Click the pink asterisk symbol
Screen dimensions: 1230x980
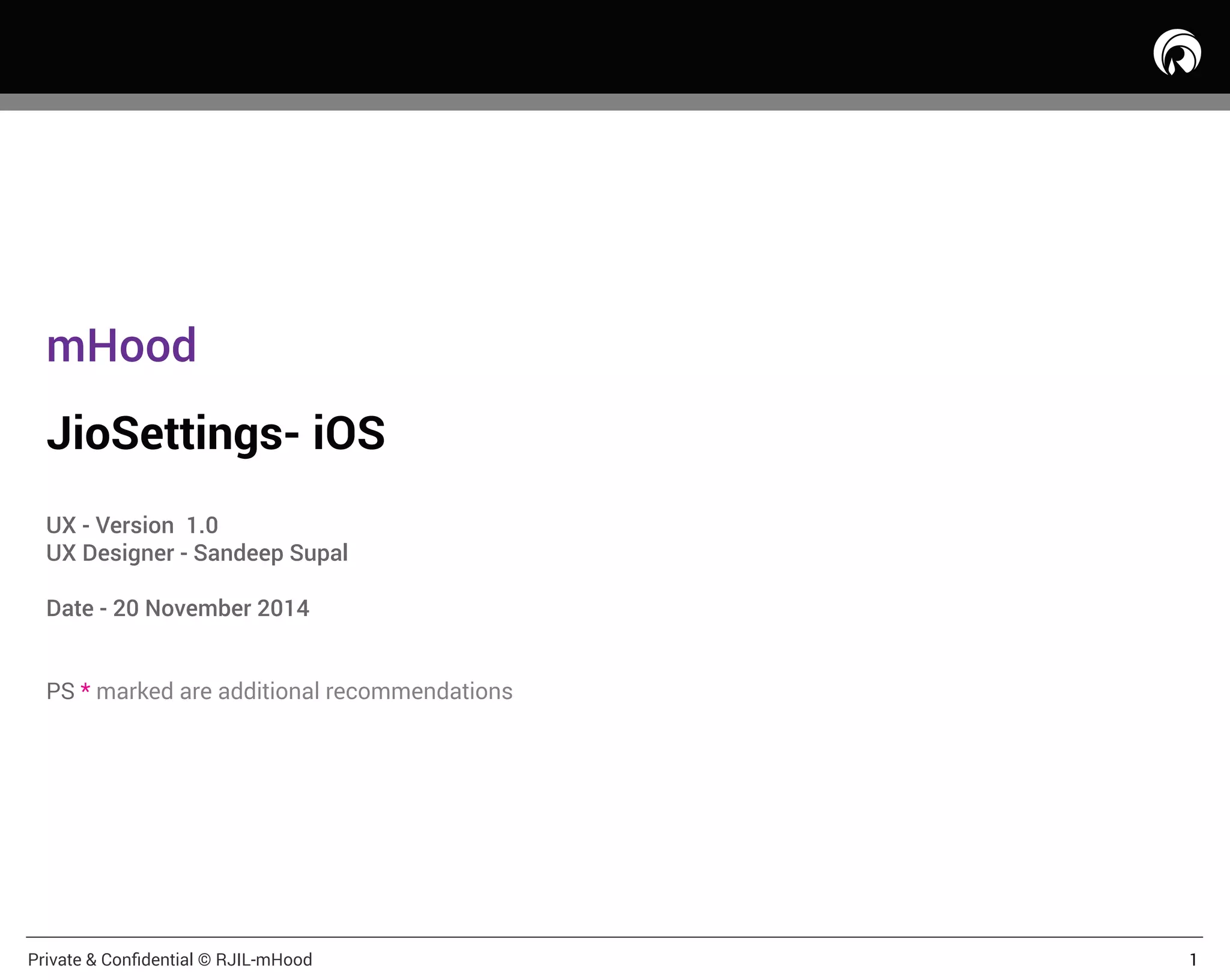pyautogui.click(x=85, y=689)
